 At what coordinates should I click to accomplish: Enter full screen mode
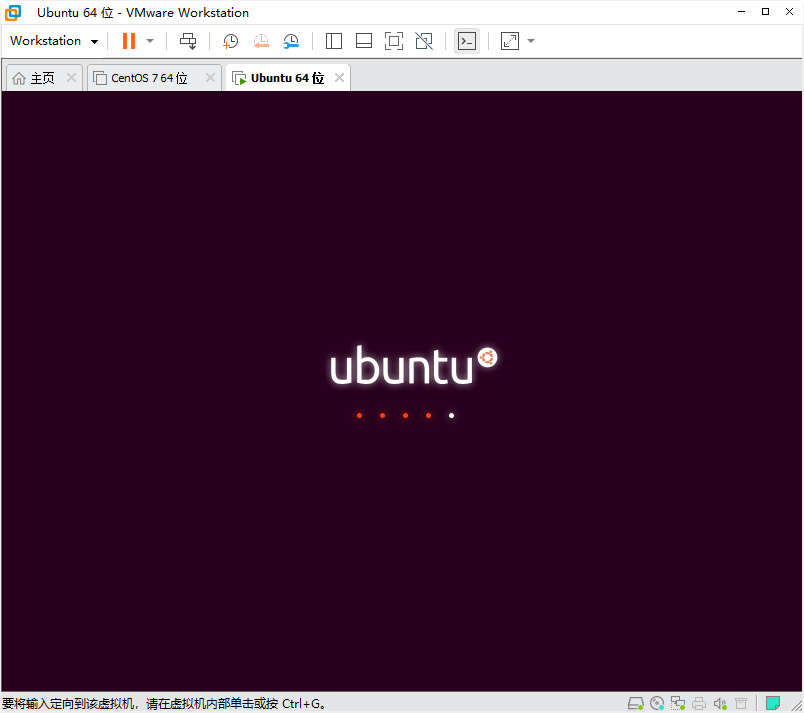click(394, 41)
